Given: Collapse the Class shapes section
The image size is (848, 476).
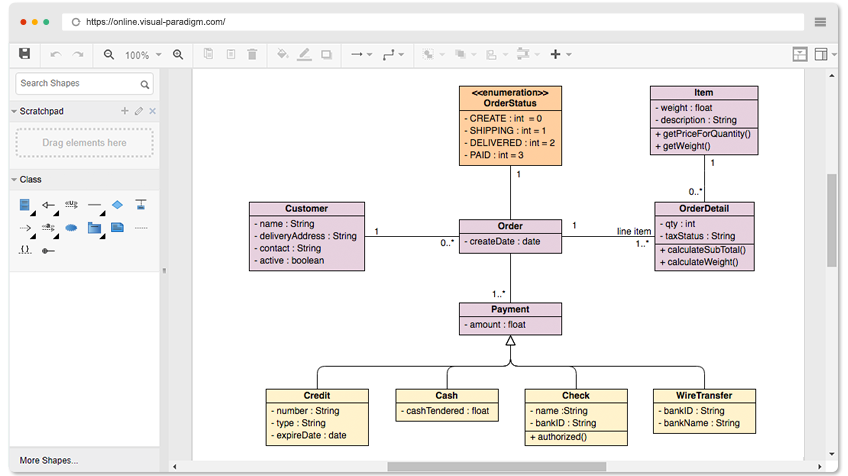Looking at the screenshot, I should click(14, 179).
